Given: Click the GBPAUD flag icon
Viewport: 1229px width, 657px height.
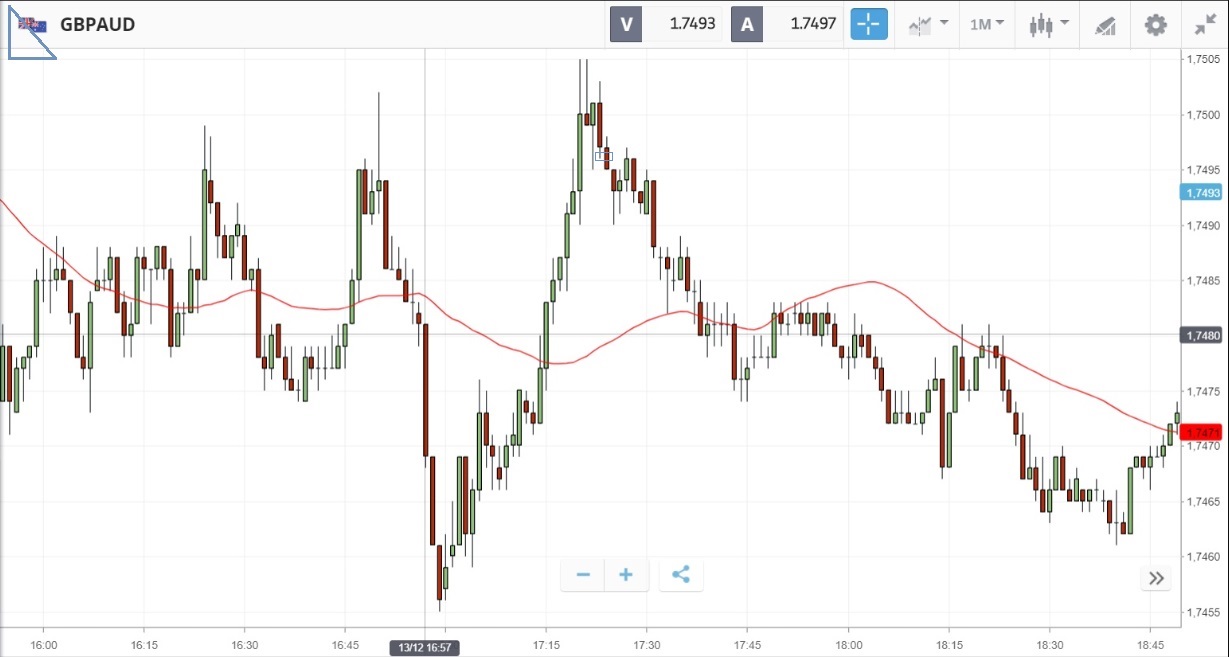Looking at the screenshot, I should tap(33, 24).
